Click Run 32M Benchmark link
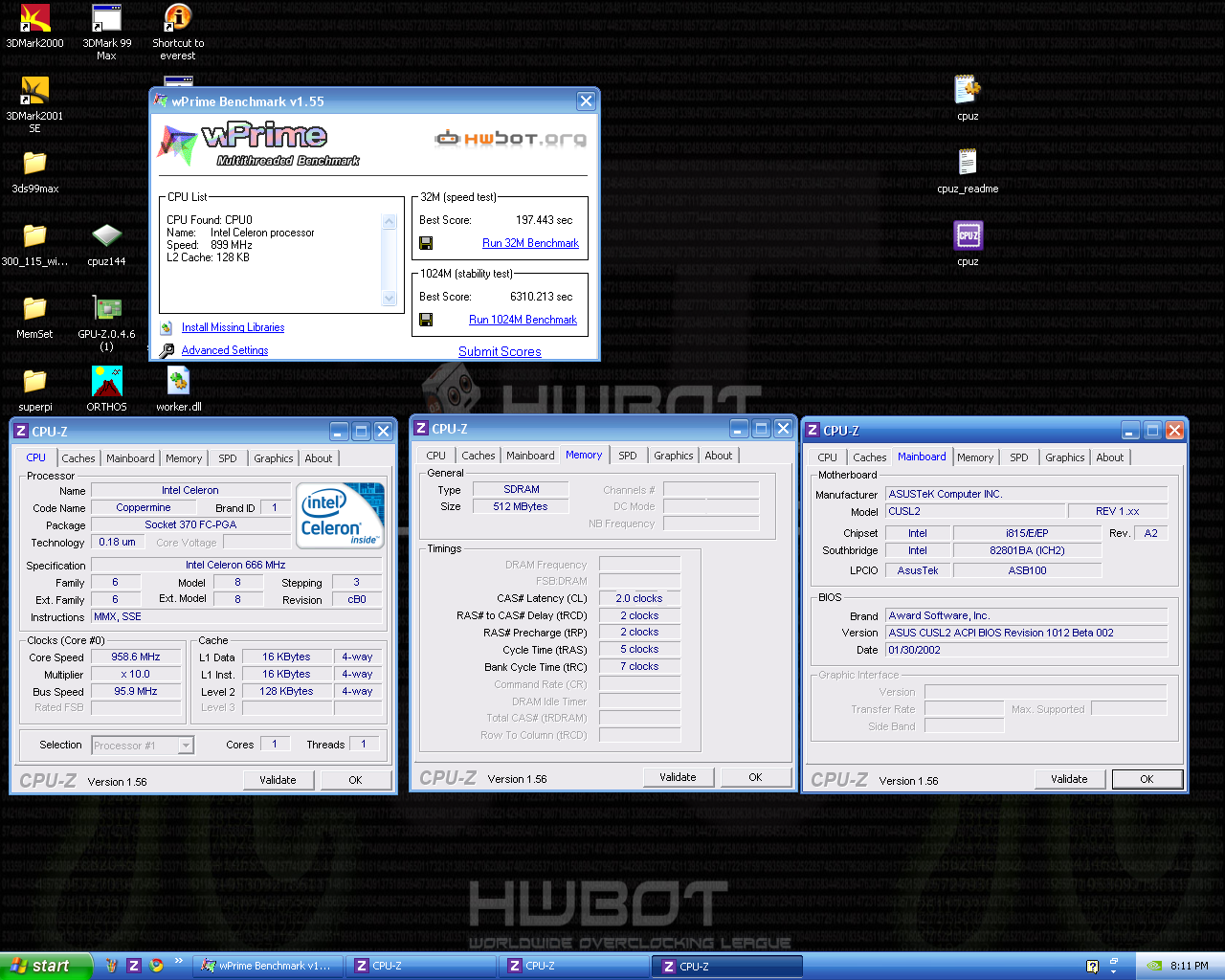 click(x=530, y=243)
